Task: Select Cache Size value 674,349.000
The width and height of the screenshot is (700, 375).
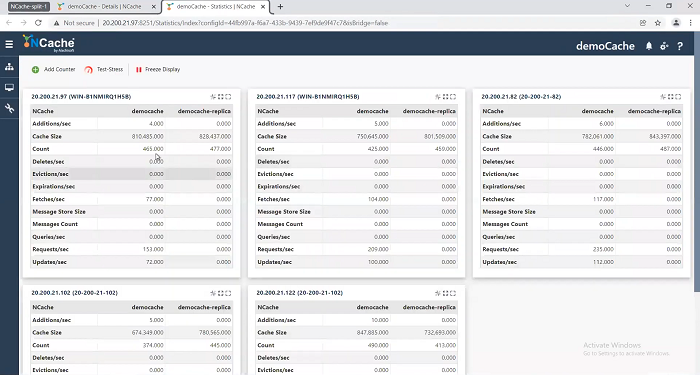Action: 148,333
